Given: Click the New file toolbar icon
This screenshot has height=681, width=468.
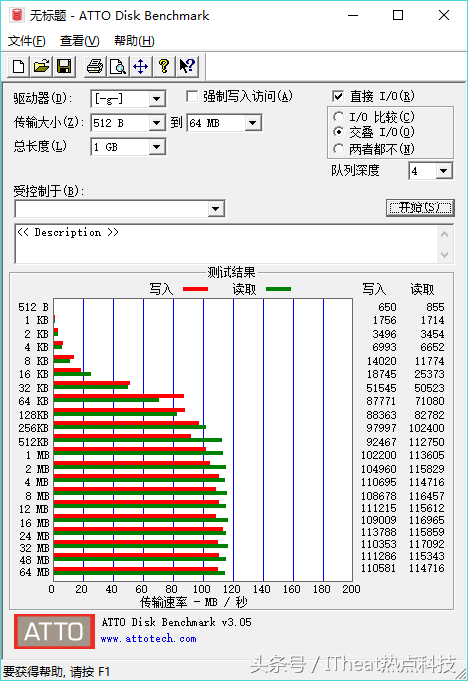Looking at the screenshot, I should pyautogui.click(x=19, y=66).
